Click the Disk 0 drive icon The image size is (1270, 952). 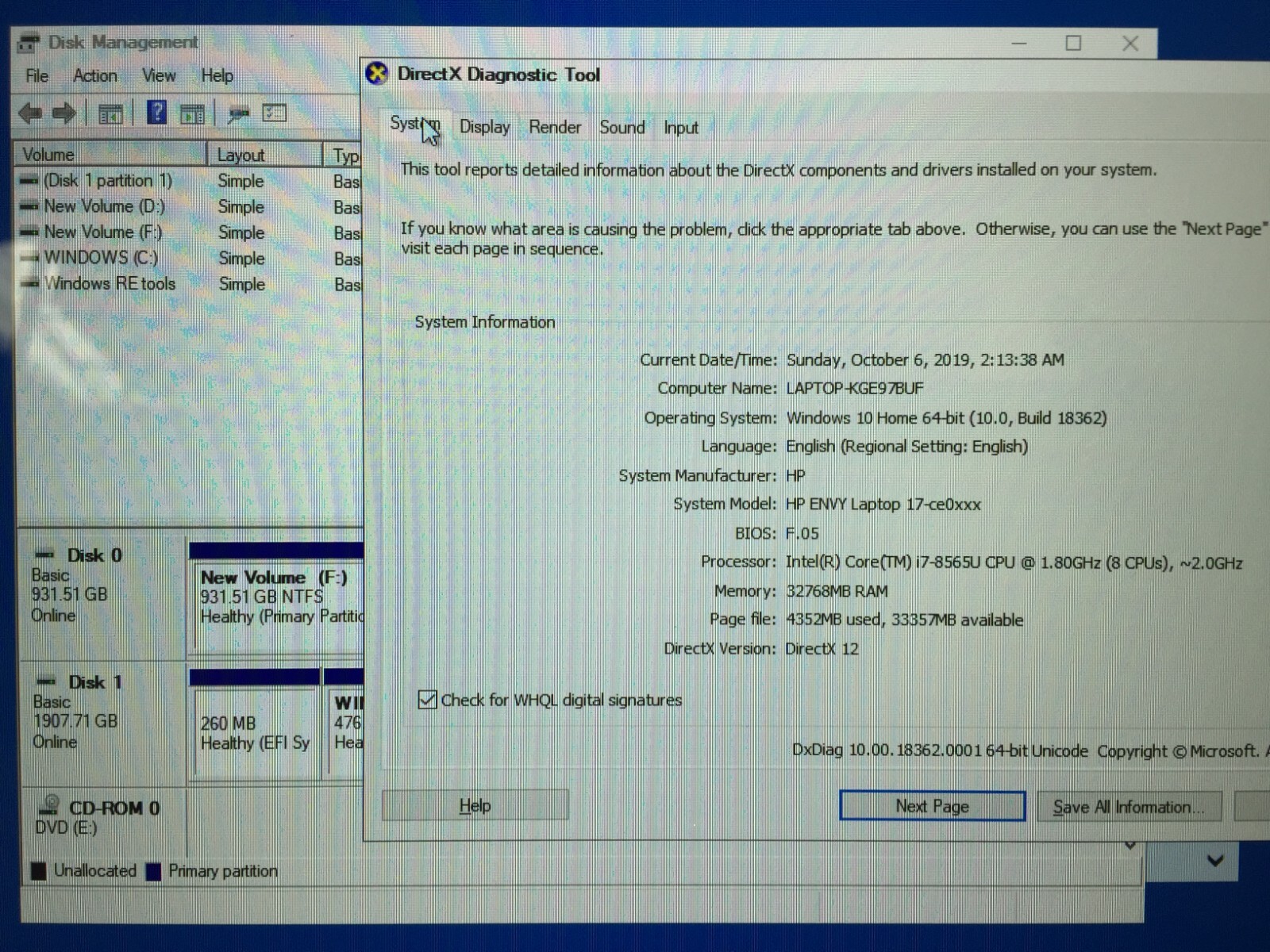tap(45, 555)
